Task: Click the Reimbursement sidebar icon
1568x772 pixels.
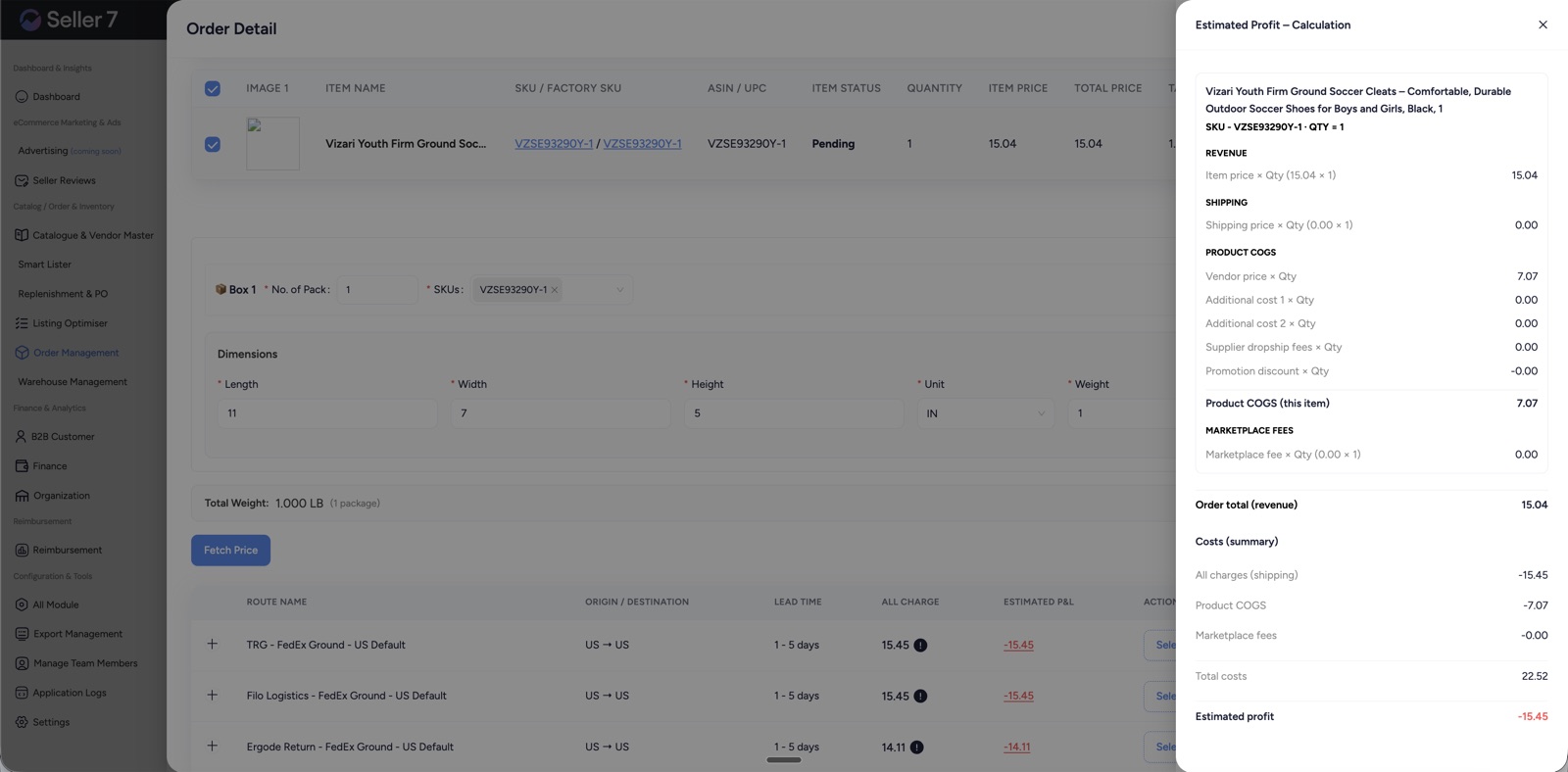Action: point(22,551)
